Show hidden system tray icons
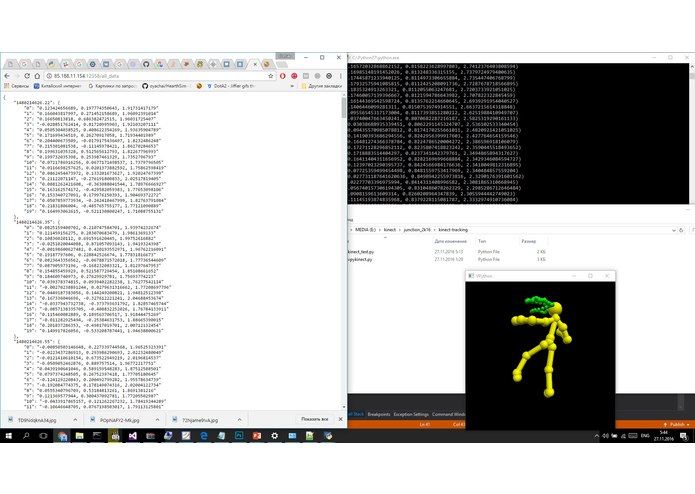Viewport: 695px width, 494px height. pos(596,436)
